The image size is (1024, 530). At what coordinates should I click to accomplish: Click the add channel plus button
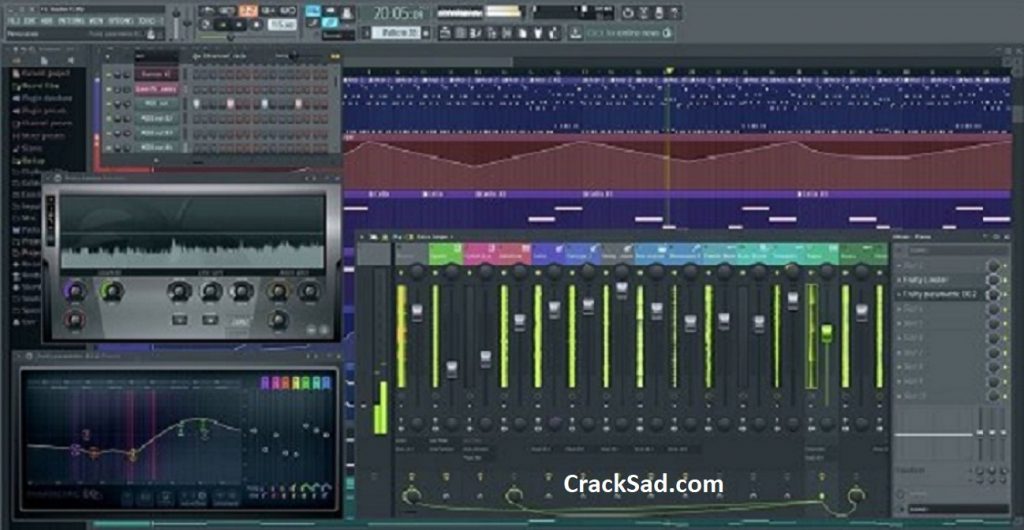click(156, 161)
